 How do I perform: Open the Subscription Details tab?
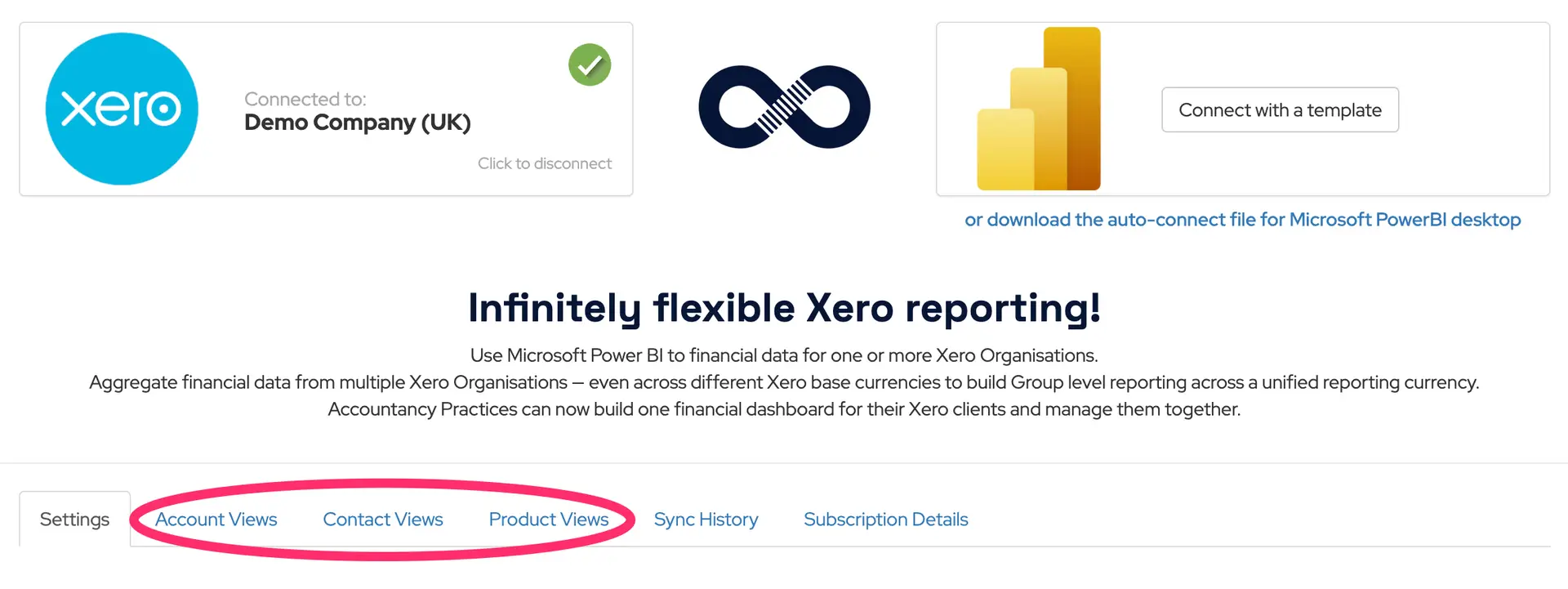886,520
